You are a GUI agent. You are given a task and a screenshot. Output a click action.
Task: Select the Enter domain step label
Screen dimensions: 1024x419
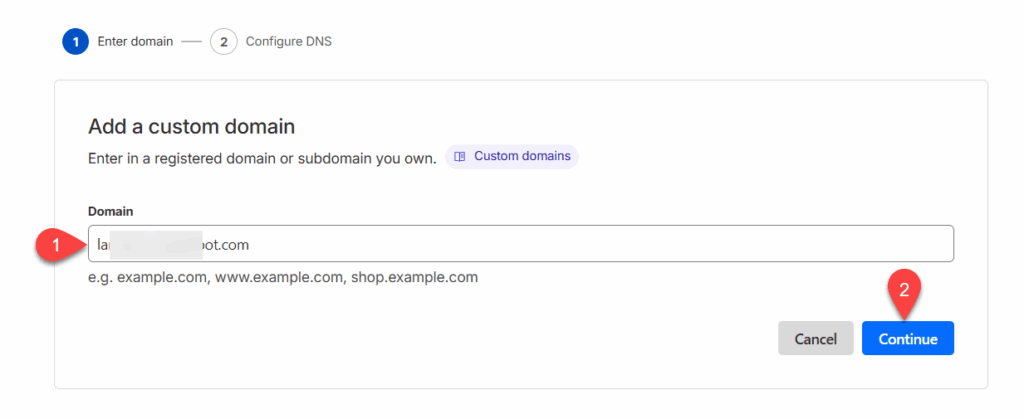tap(135, 42)
